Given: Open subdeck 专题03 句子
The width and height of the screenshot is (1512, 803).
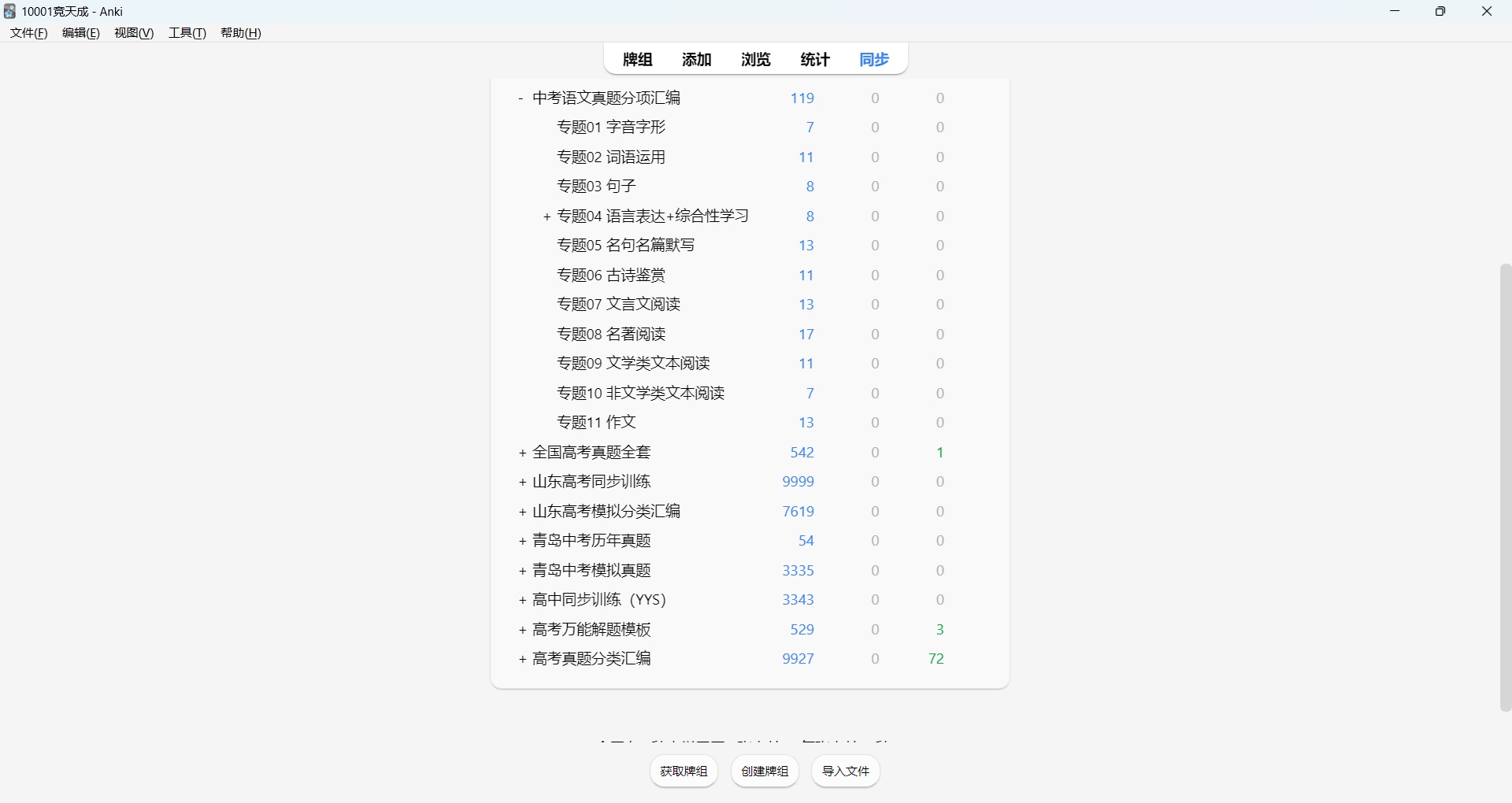Looking at the screenshot, I should pyautogui.click(x=596, y=187).
